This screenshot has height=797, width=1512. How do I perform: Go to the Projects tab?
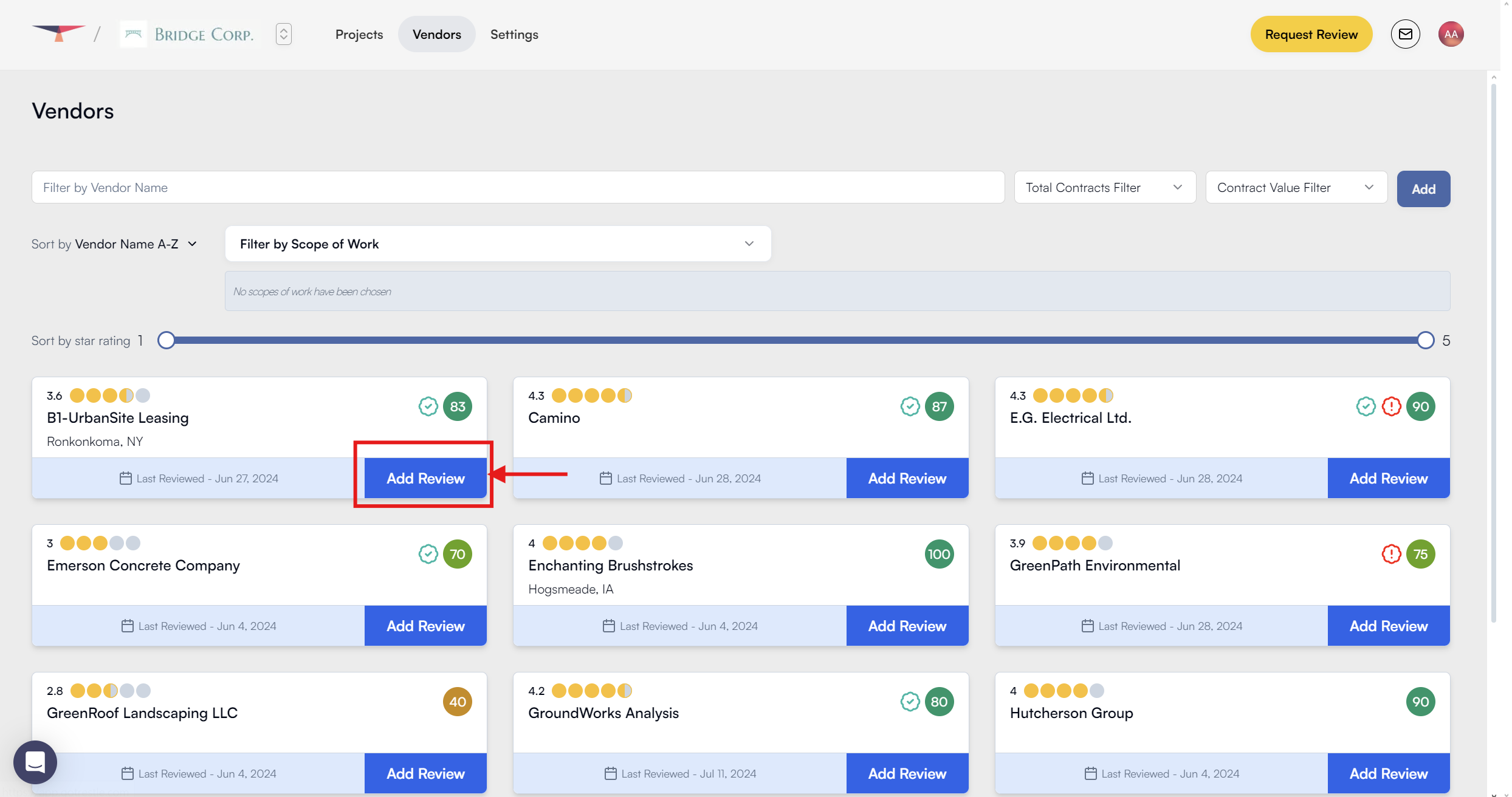coord(359,35)
